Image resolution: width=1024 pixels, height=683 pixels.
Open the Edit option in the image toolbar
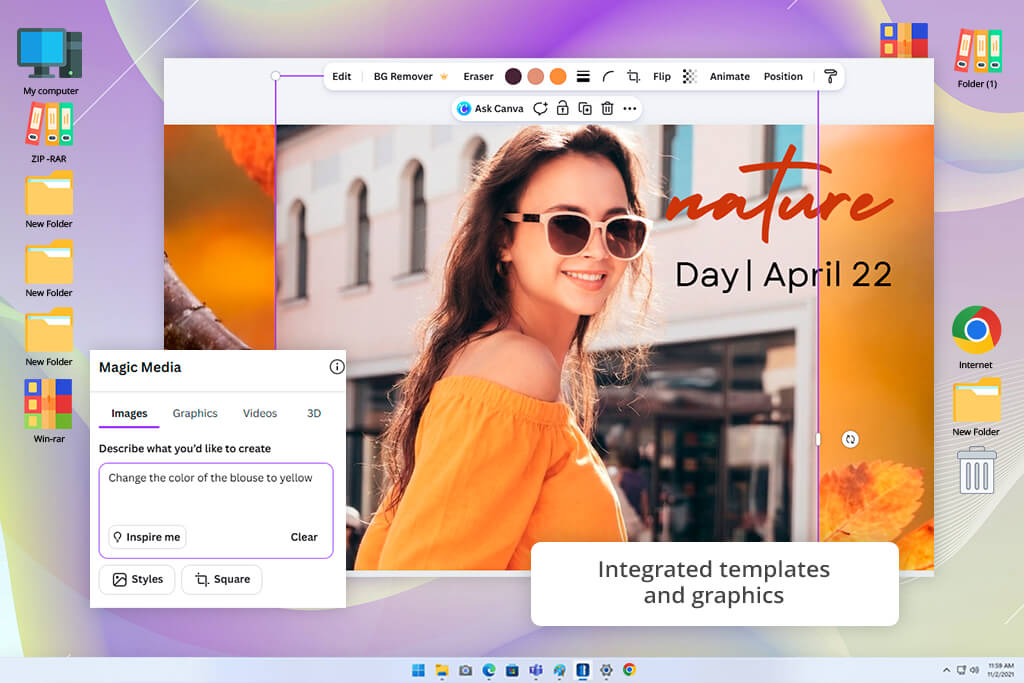(x=341, y=76)
